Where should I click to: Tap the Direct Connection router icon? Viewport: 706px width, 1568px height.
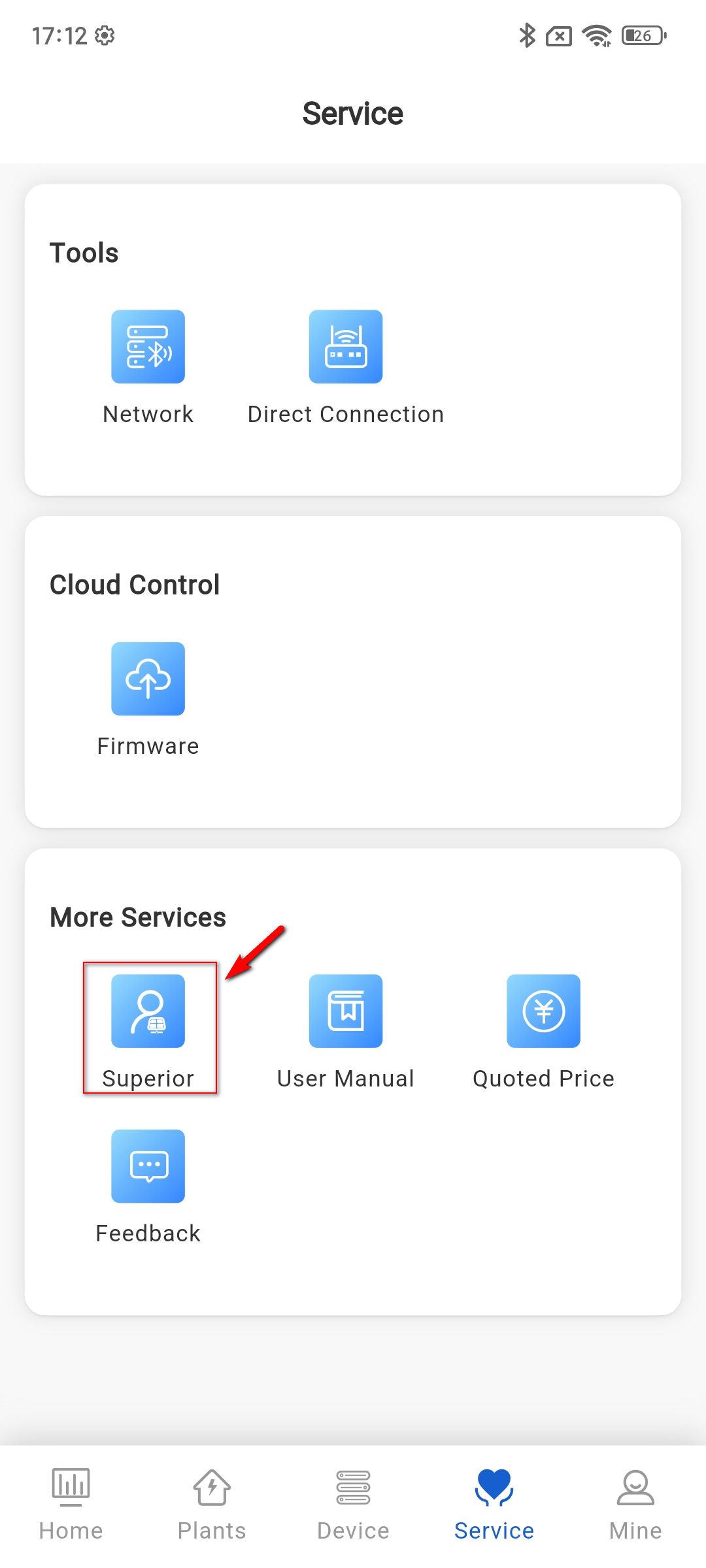tap(346, 347)
